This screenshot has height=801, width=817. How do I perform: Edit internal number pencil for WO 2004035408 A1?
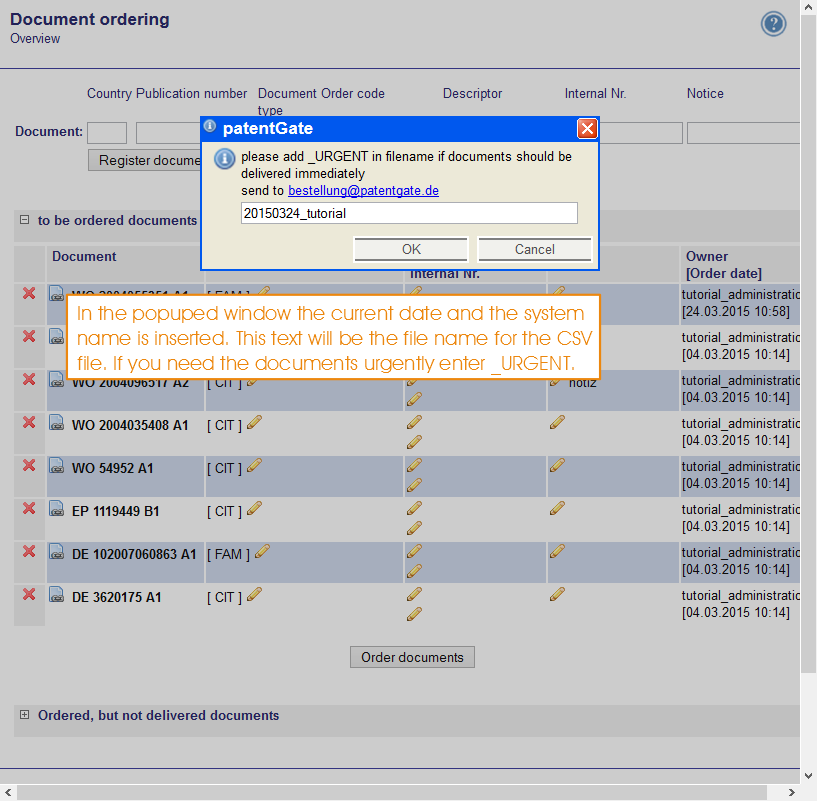(414, 442)
